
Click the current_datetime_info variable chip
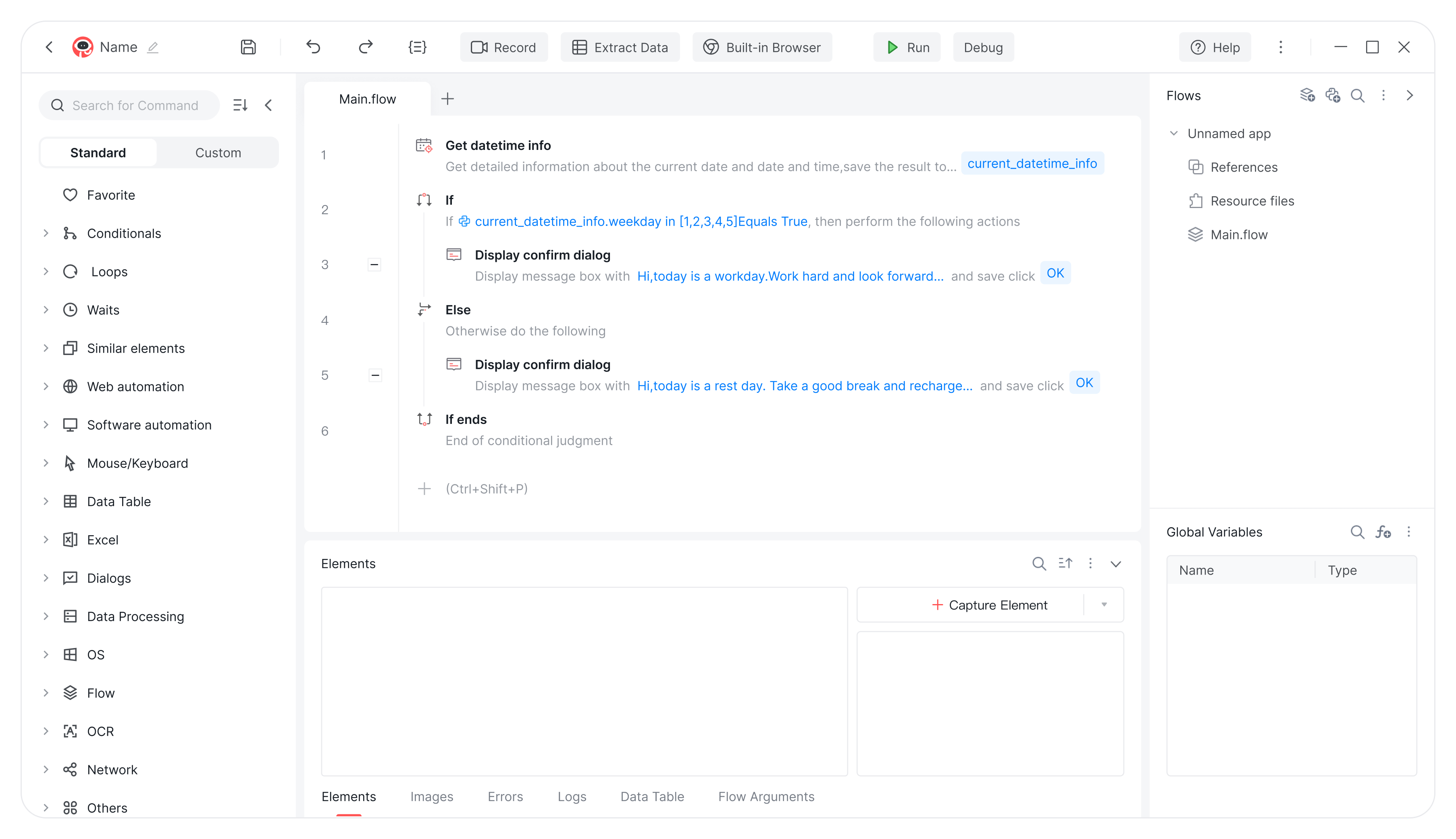[1032, 163]
